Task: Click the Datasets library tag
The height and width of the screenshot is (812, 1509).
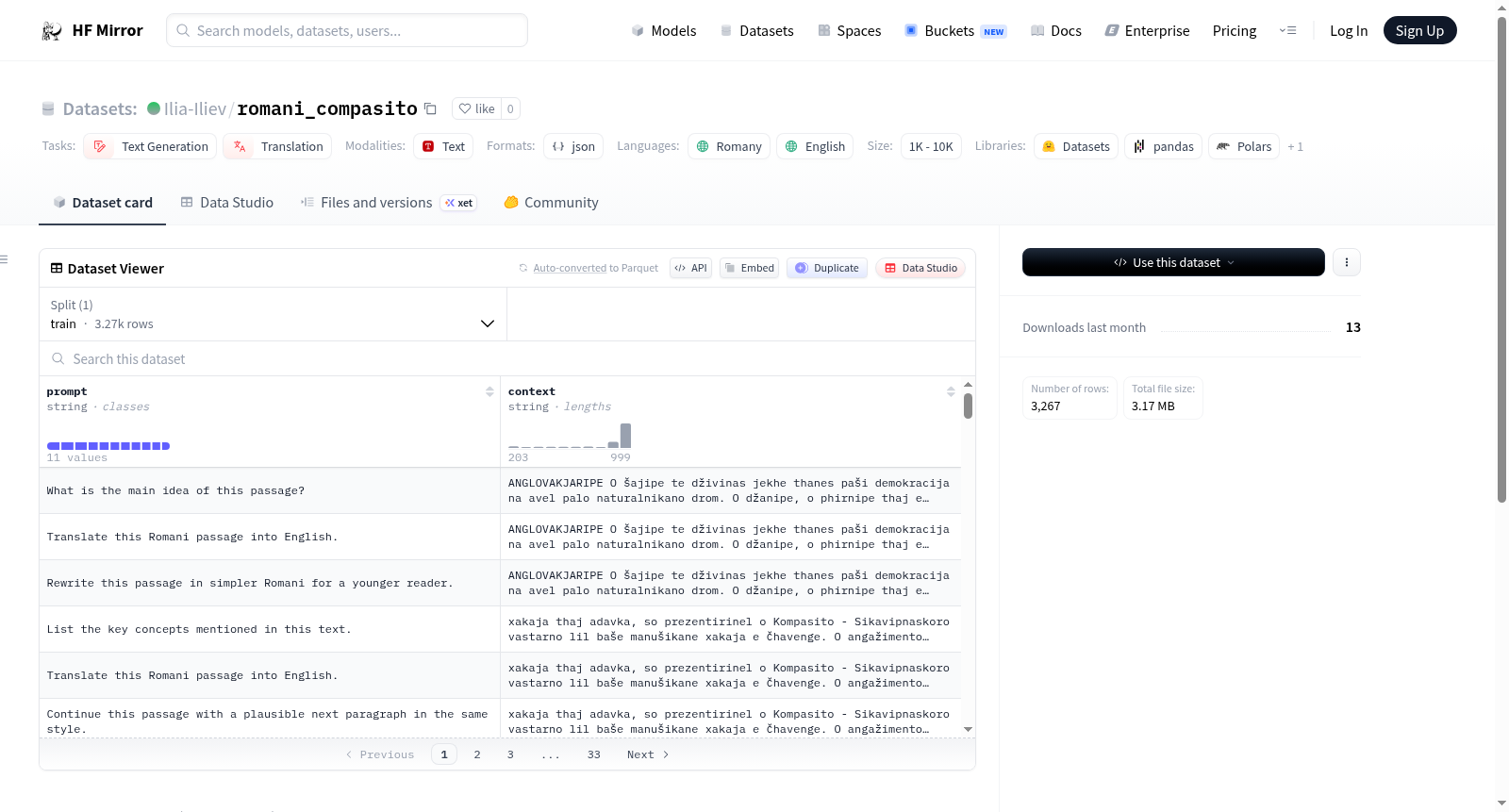Action: tap(1076, 146)
